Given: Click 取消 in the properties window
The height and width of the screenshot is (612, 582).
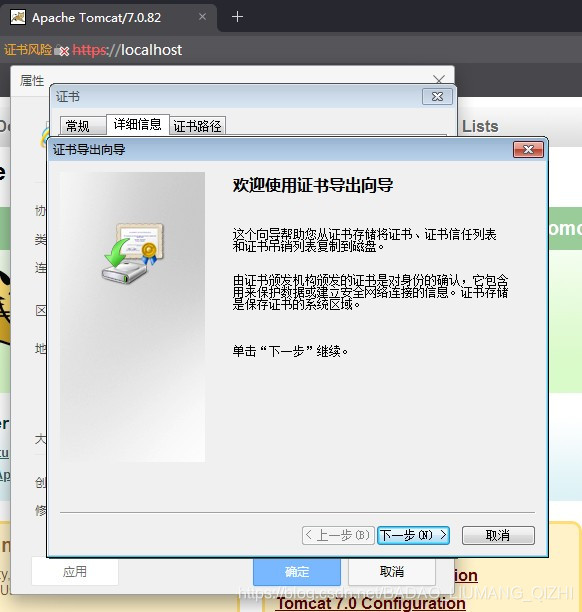Looking at the screenshot, I should 392,572.
